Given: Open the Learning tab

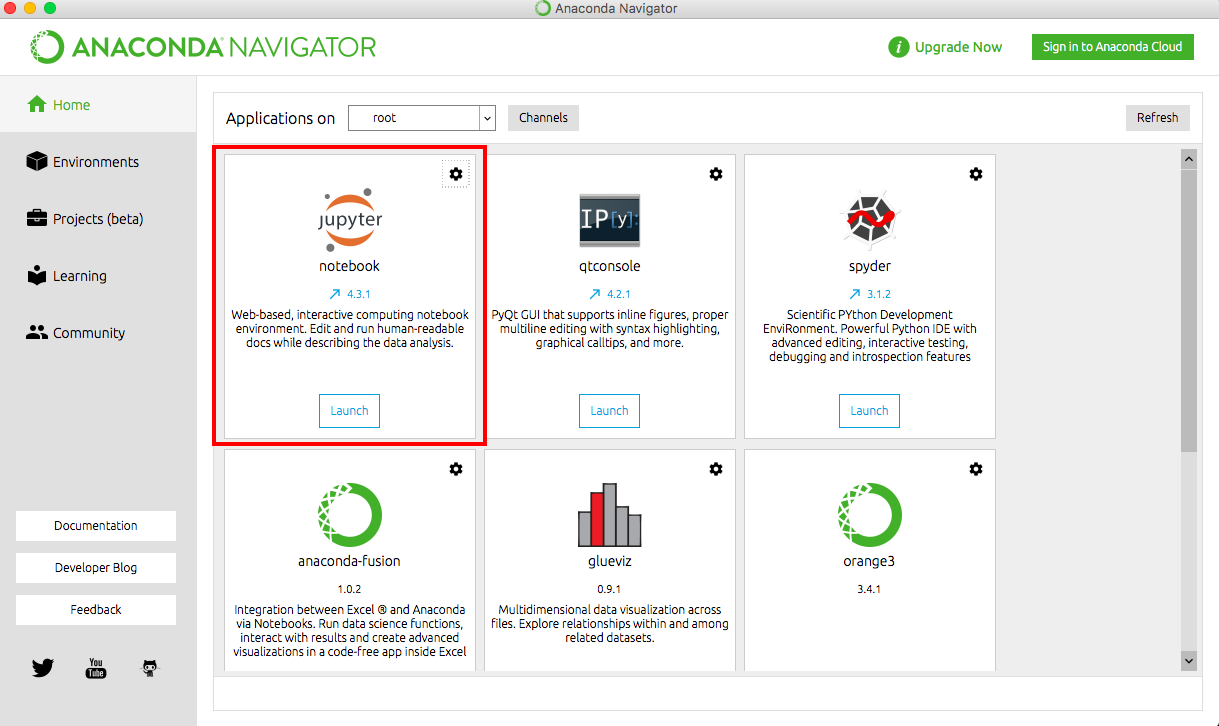Looking at the screenshot, I should pos(79,276).
